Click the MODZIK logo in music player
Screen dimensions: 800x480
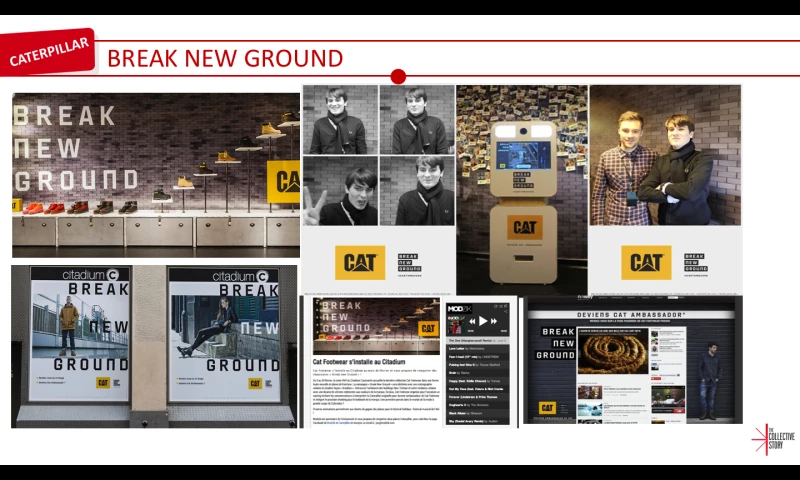(x=460, y=308)
